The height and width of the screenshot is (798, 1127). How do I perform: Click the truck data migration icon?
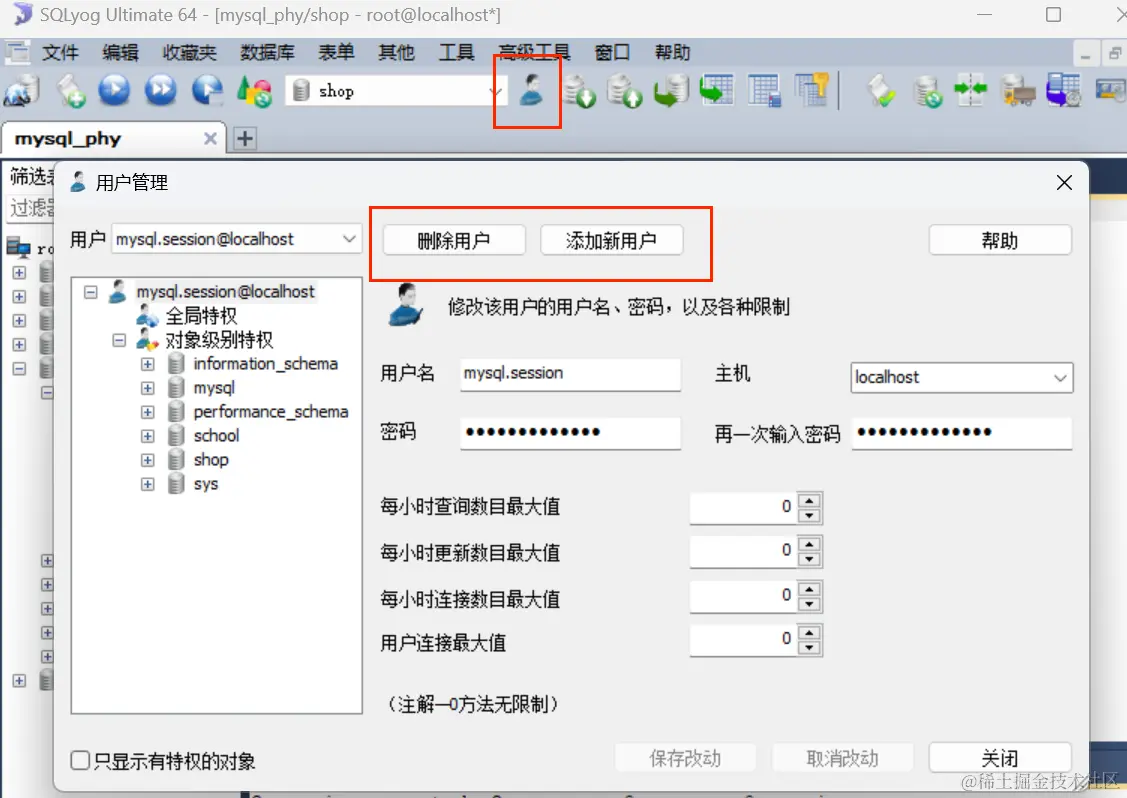pos(1018,92)
